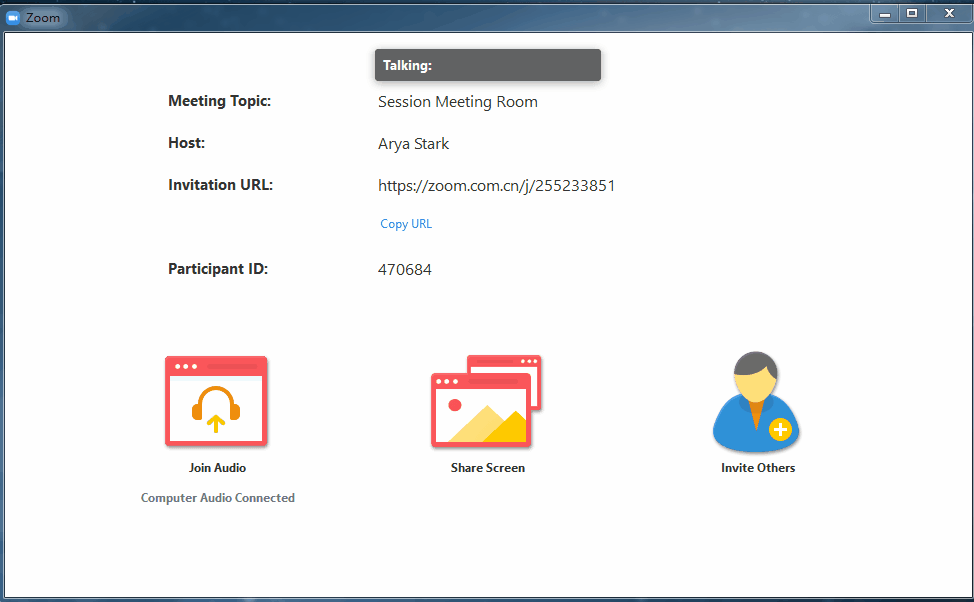The width and height of the screenshot is (974, 602).
Task: Click the Zoom camera logo in title bar
Action: [x=12, y=18]
